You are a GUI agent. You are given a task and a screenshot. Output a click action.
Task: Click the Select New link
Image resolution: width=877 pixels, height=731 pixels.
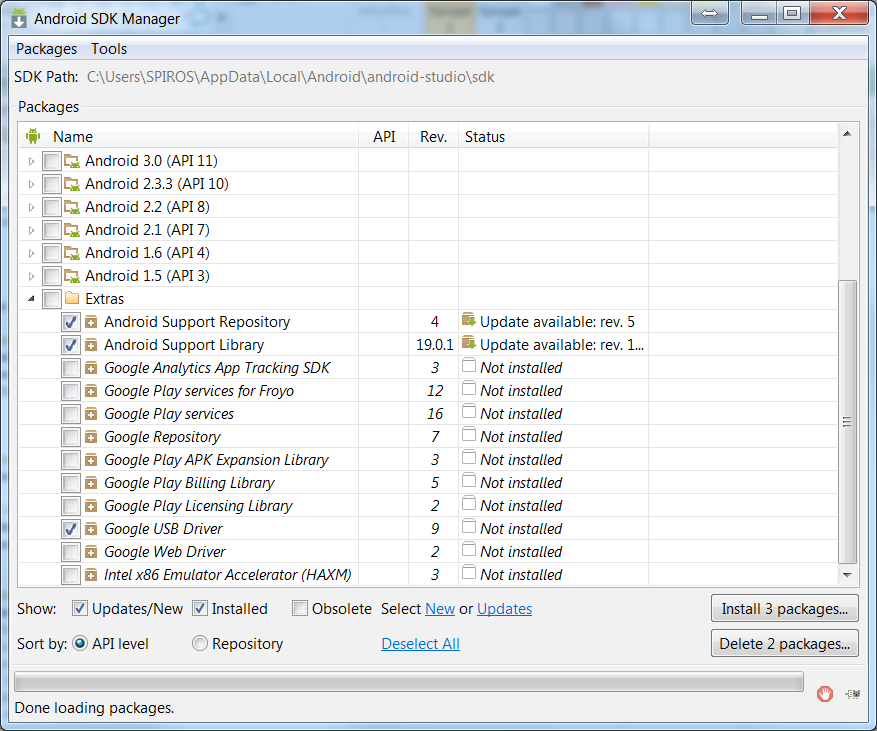(440, 609)
